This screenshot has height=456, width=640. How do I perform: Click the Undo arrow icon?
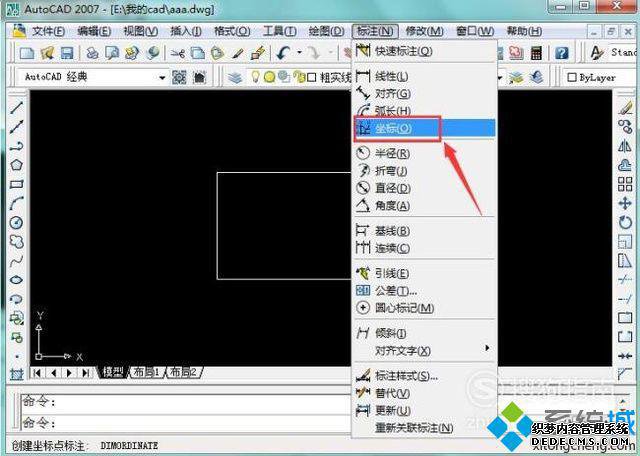(x=284, y=53)
